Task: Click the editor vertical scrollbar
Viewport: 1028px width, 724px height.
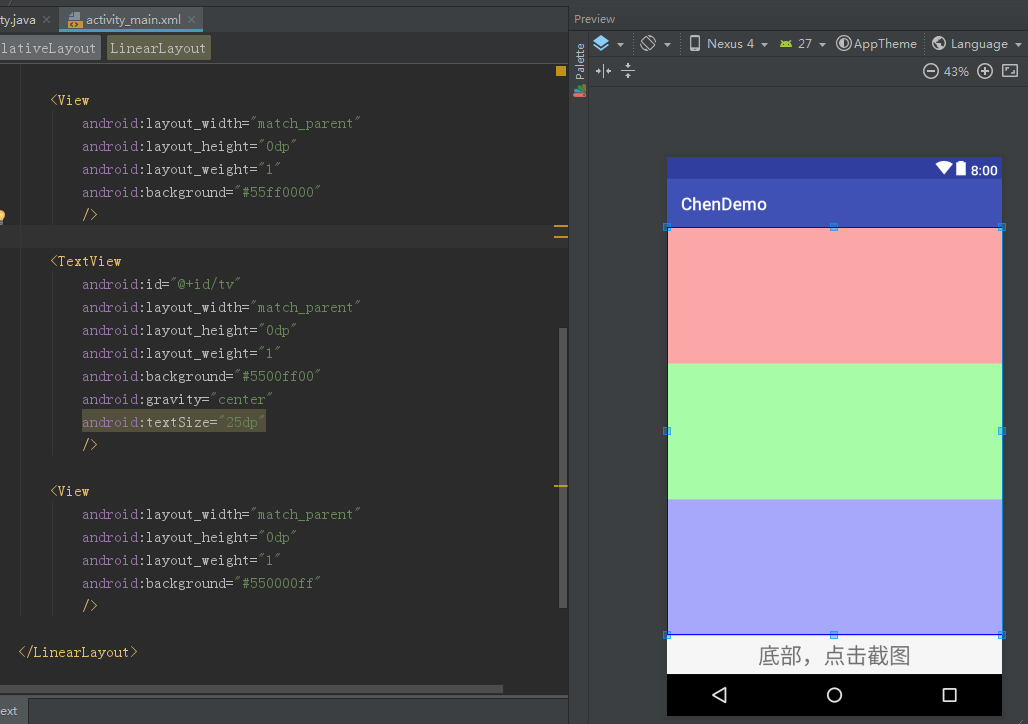Action: tap(563, 468)
